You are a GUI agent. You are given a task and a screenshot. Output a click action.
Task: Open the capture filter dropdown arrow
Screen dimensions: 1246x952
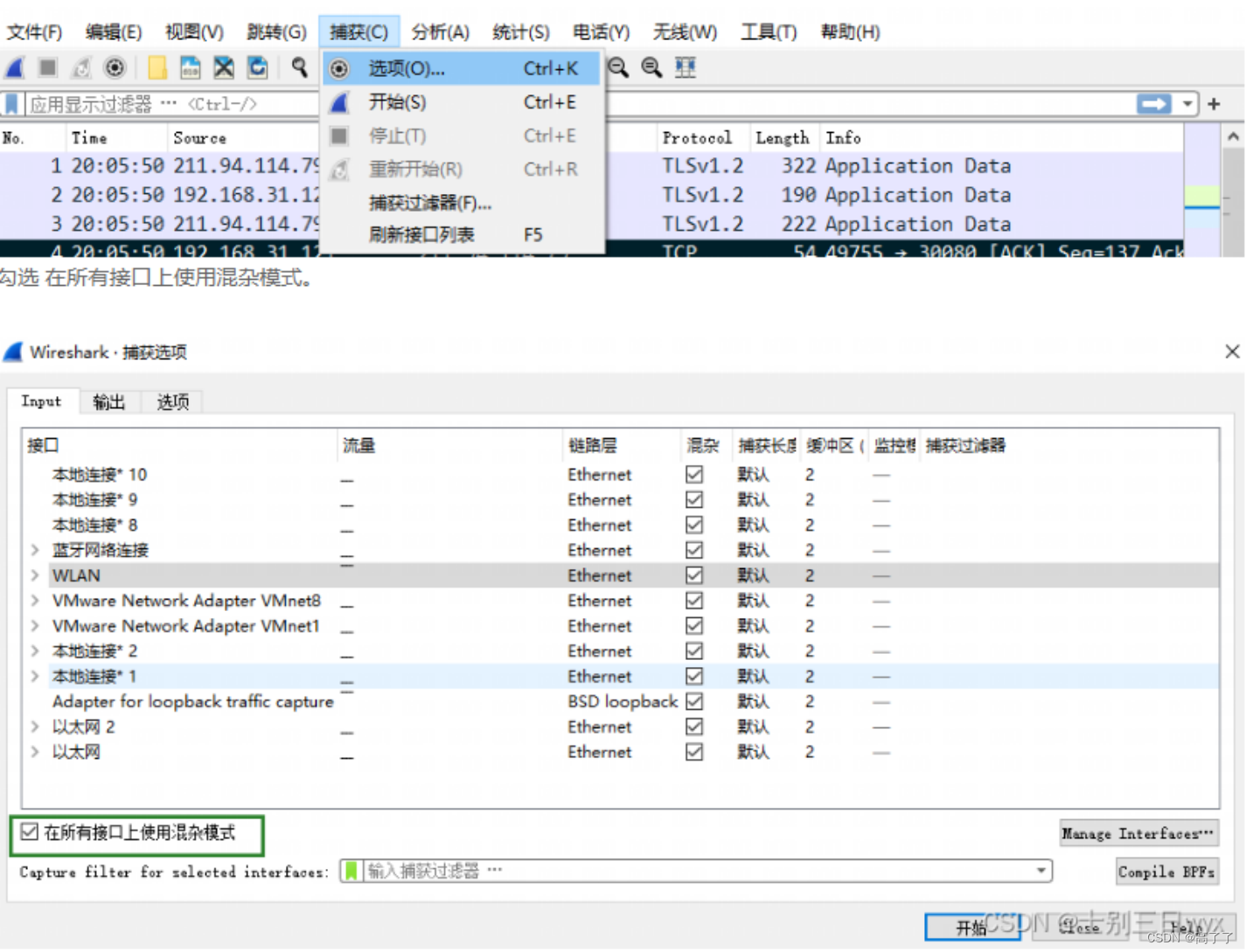click(1041, 871)
